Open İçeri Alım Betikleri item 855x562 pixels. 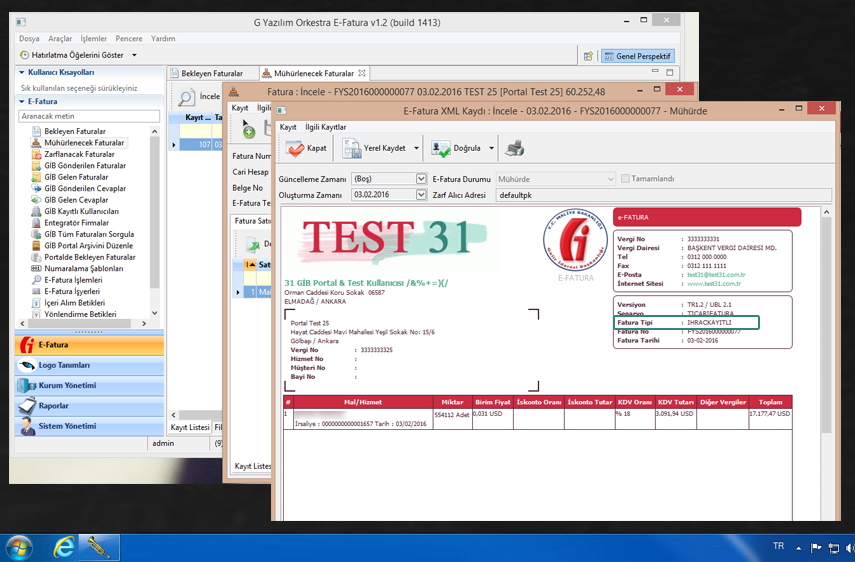coord(74,303)
